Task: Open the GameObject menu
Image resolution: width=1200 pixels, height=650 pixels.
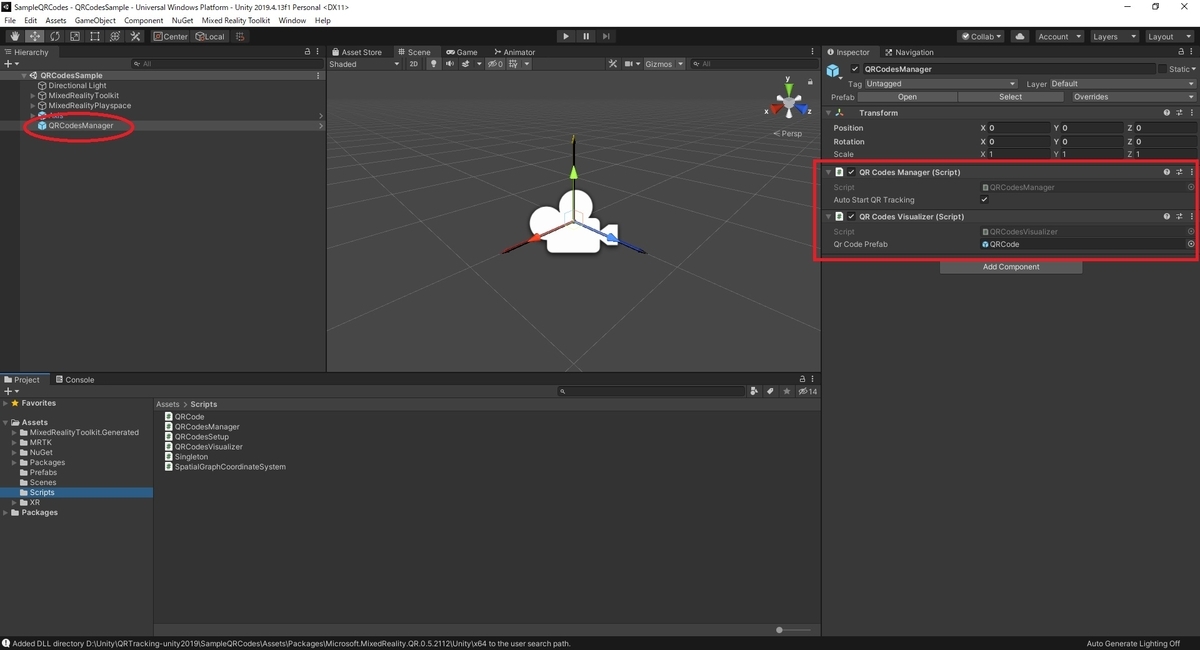Action: (x=95, y=20)
